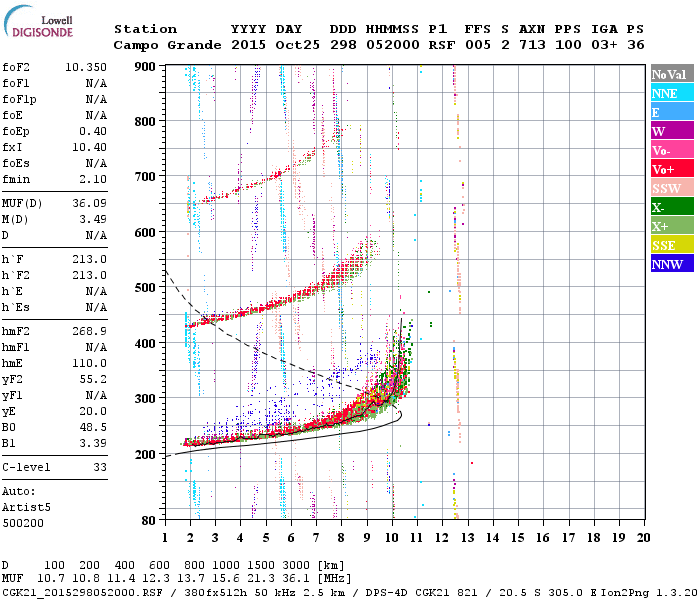Click the C-level value 33
The width and height of the screenshot is (700, 600).
coord(100,467)
